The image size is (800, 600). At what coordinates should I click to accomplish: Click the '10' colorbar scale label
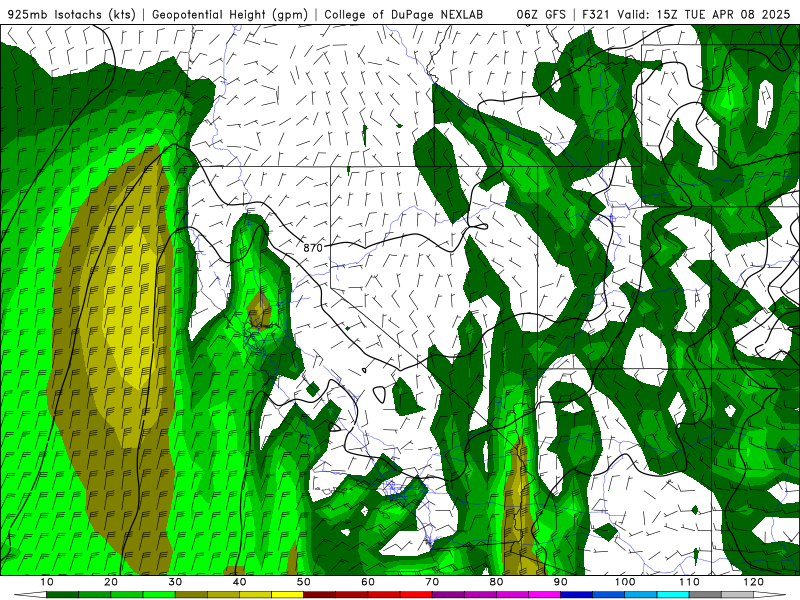coord(46,582)
